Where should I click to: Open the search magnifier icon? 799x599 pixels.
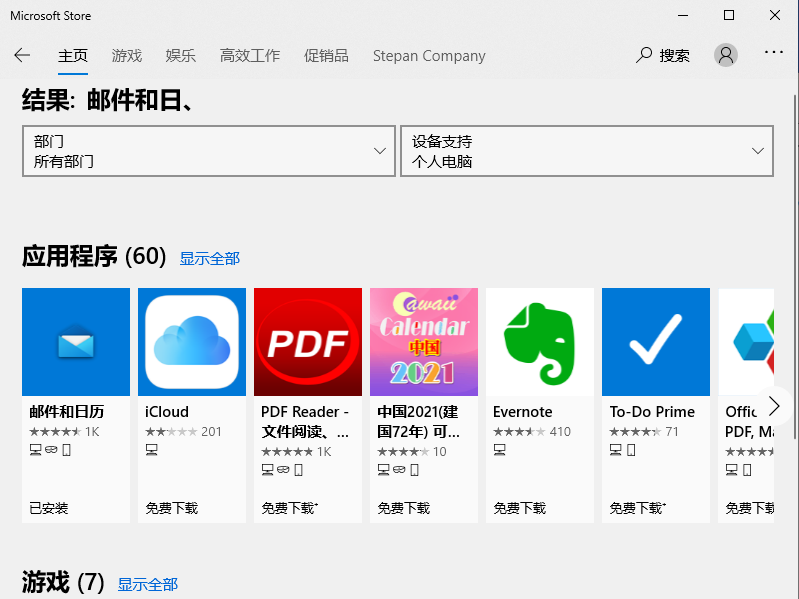(x=645, y=55)
